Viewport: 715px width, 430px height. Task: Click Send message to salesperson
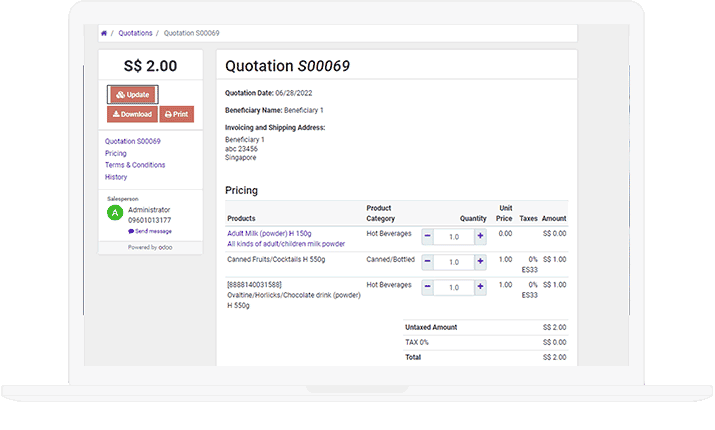[153, 231]
